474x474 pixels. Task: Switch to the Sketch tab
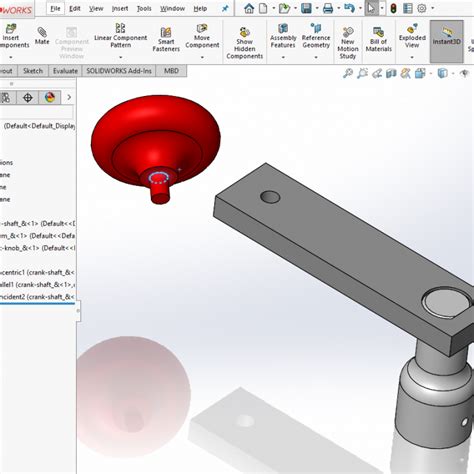pos(33,71)
